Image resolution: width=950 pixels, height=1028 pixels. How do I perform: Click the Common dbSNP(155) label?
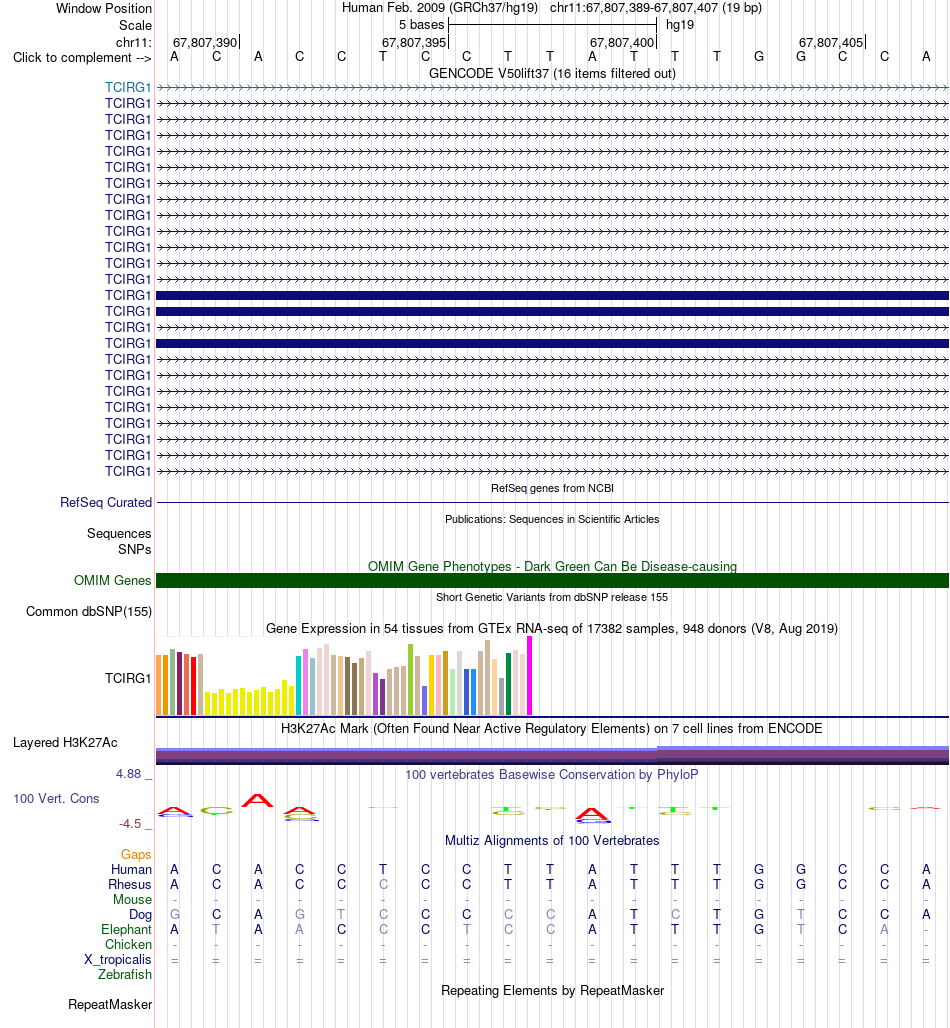(x=89, y=612)
